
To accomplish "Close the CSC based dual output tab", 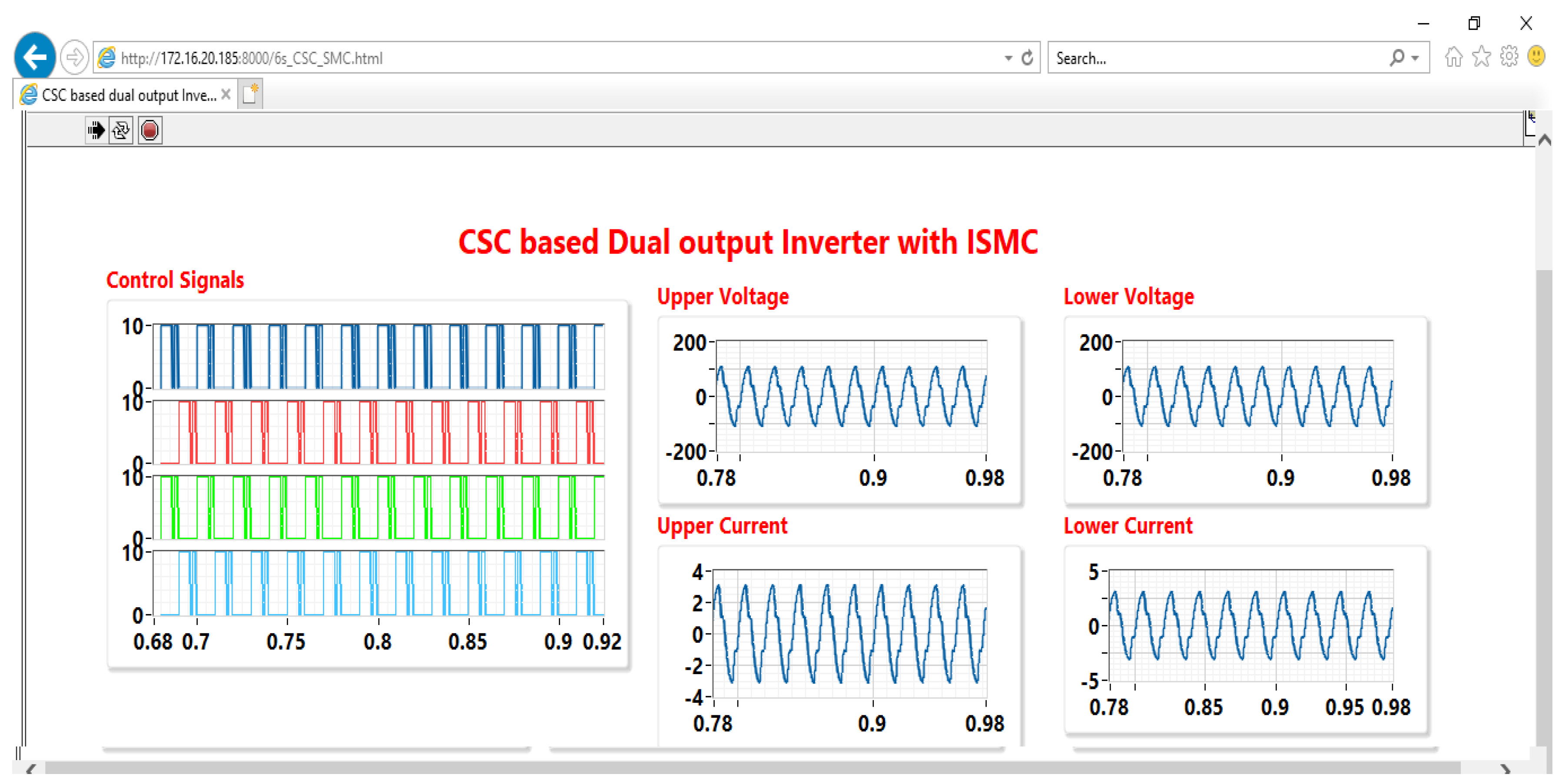I will pos(226,95).
